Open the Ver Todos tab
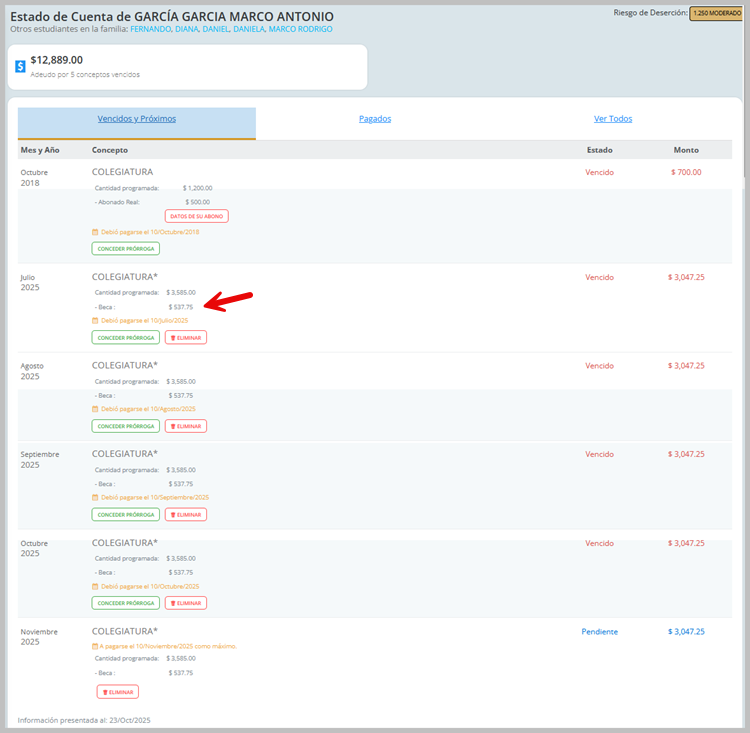The image size is (750, 733). point(613,119)
